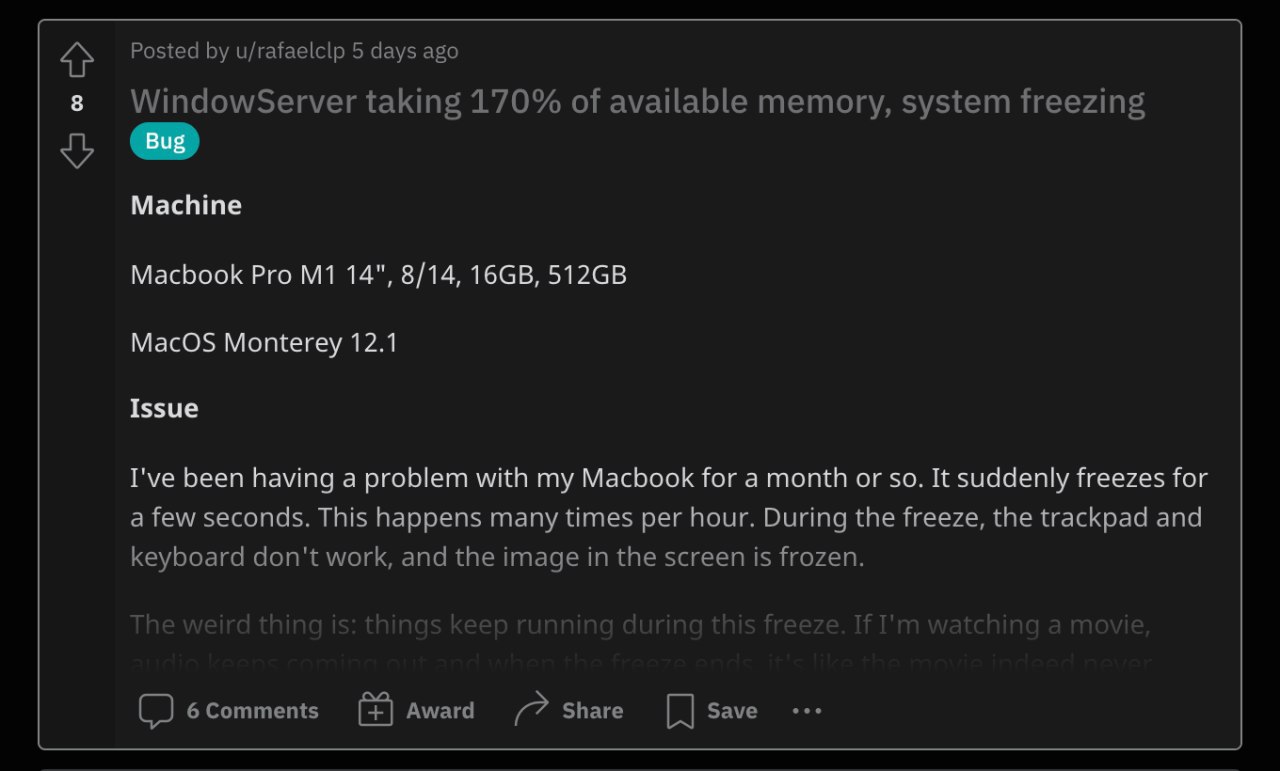
Task: Click the bookmark Save icon
Action: (680, 711)
